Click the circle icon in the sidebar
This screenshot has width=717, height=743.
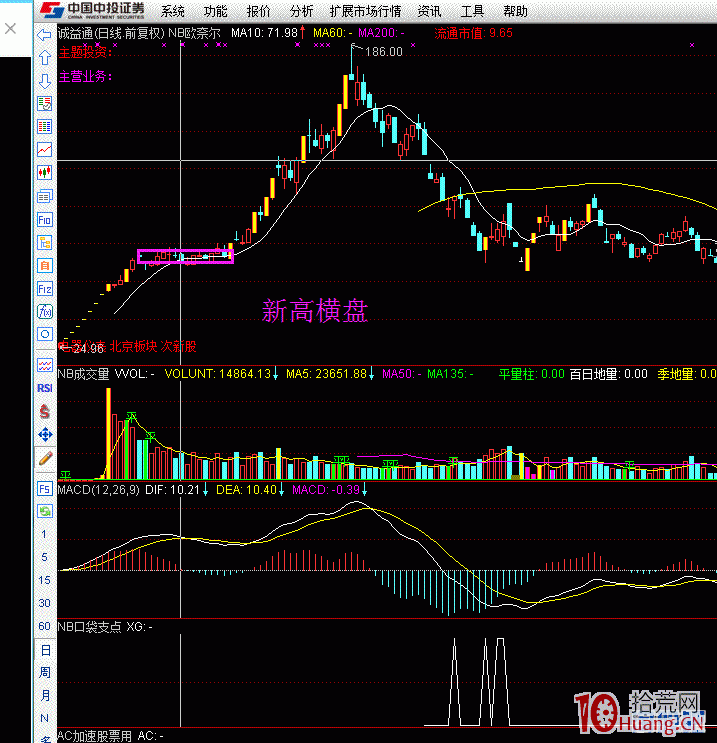tap(45, 335)
